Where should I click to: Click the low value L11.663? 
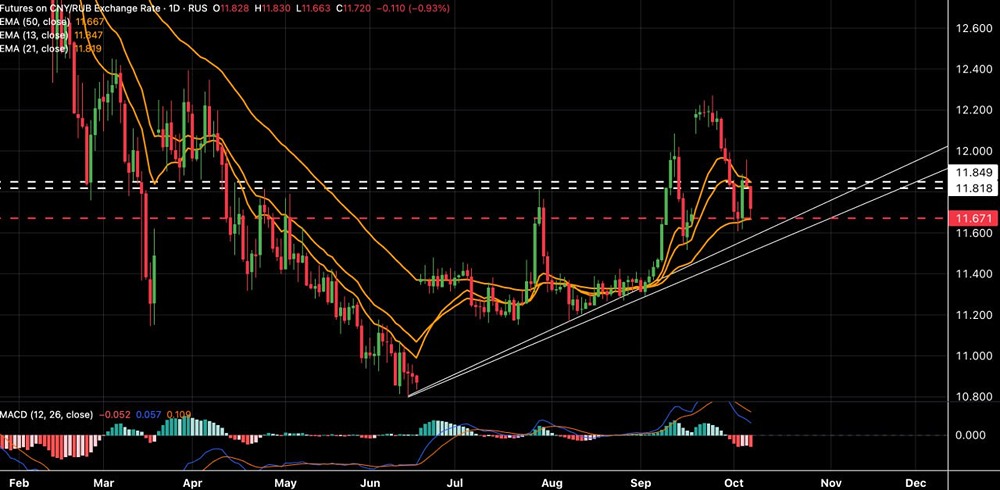(x=311, y=8)
